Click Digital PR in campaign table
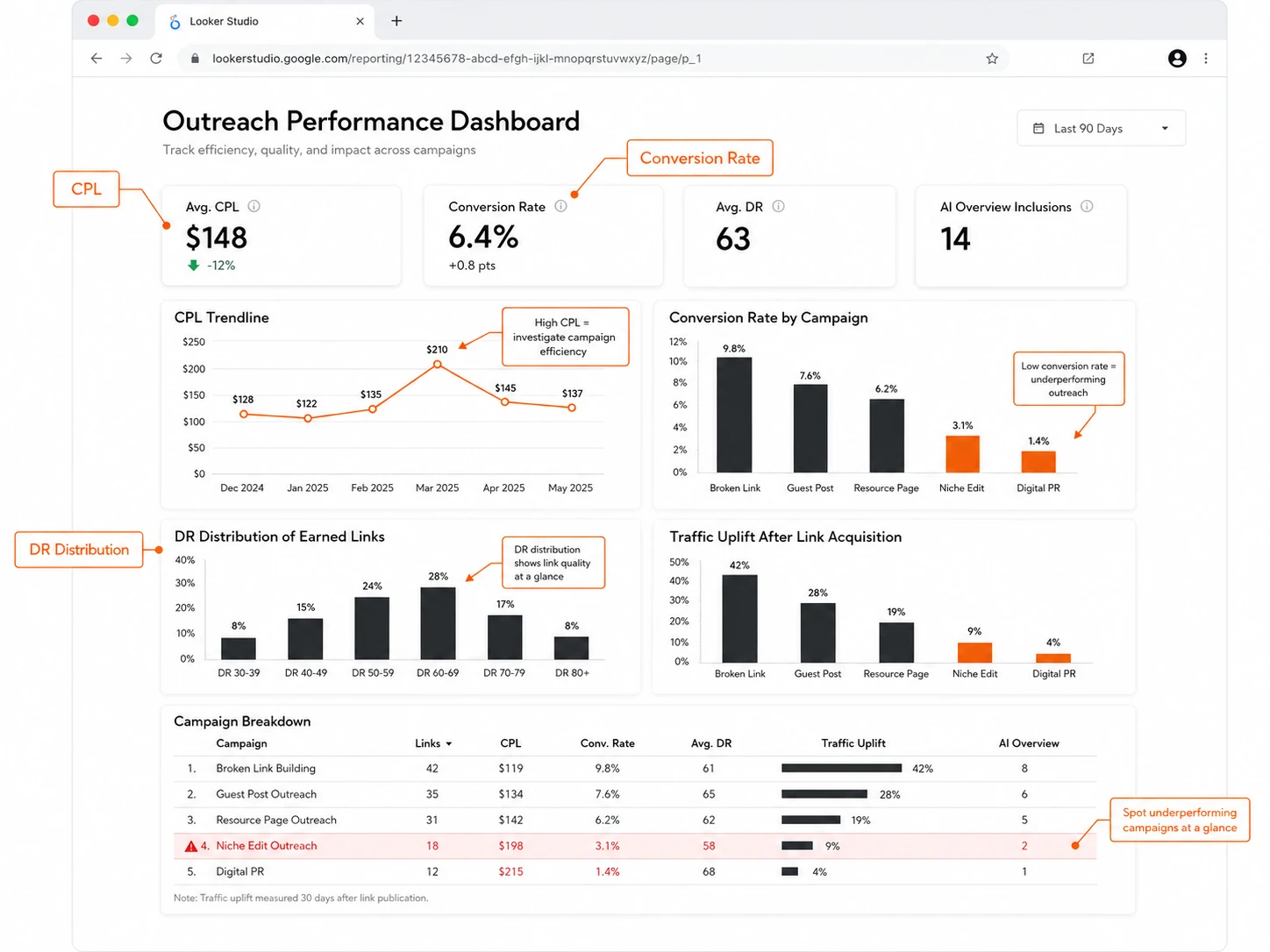Screen dimensions: 1270x952 click(239, 872)
